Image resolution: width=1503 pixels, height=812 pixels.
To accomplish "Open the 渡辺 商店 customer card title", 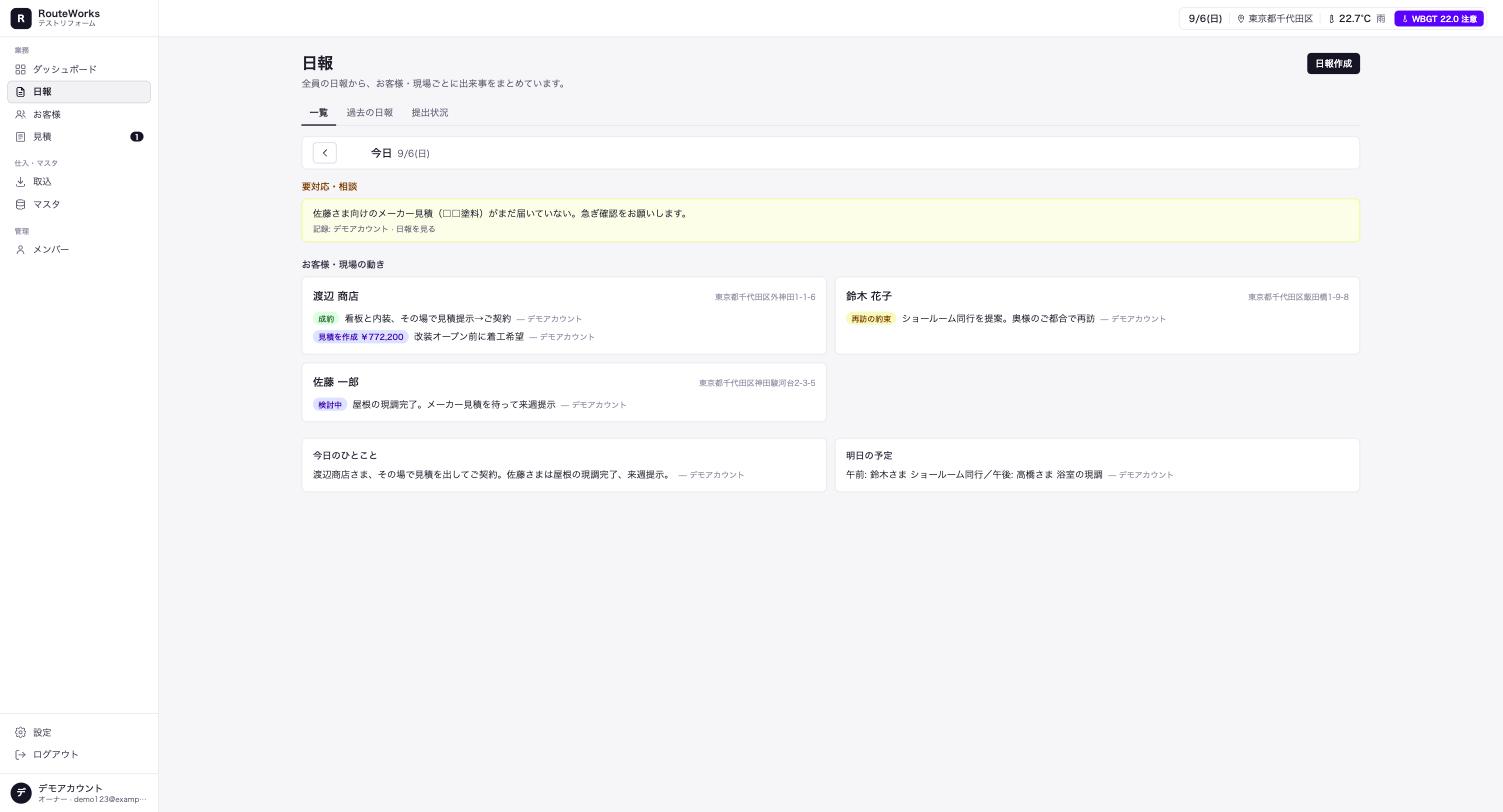I will (336, 297).
